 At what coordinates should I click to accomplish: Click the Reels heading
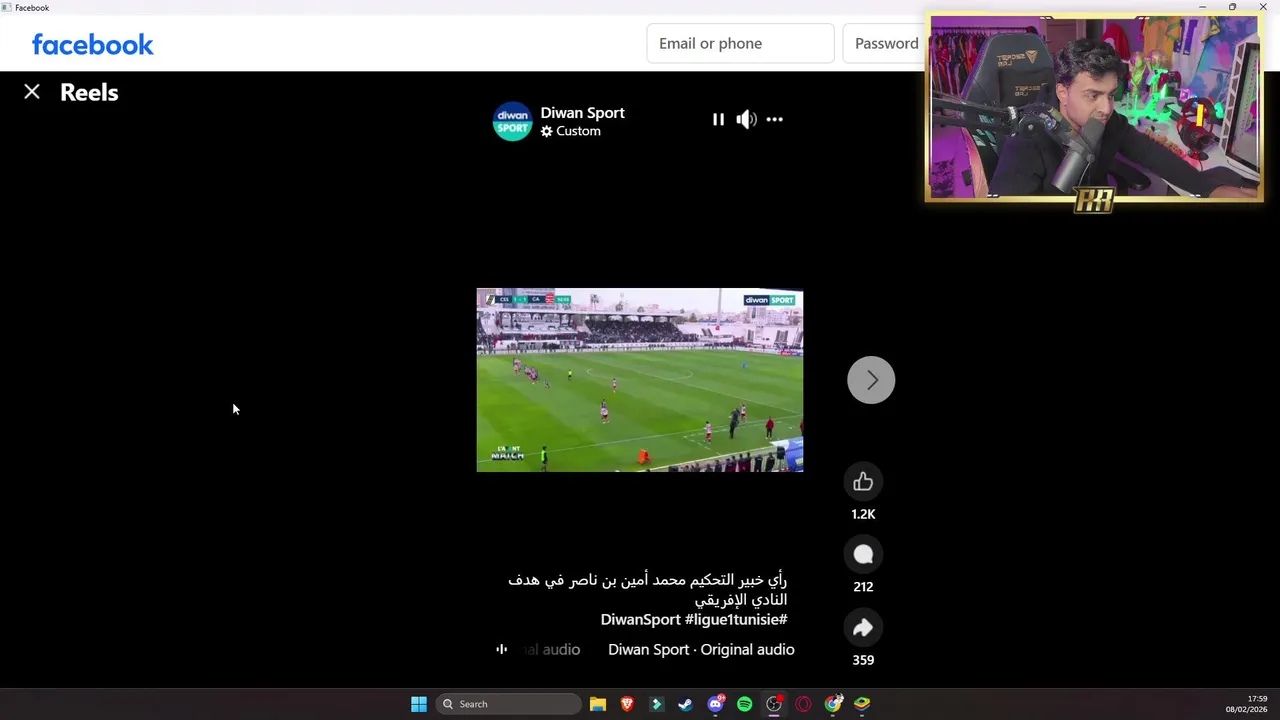(89, 92)
